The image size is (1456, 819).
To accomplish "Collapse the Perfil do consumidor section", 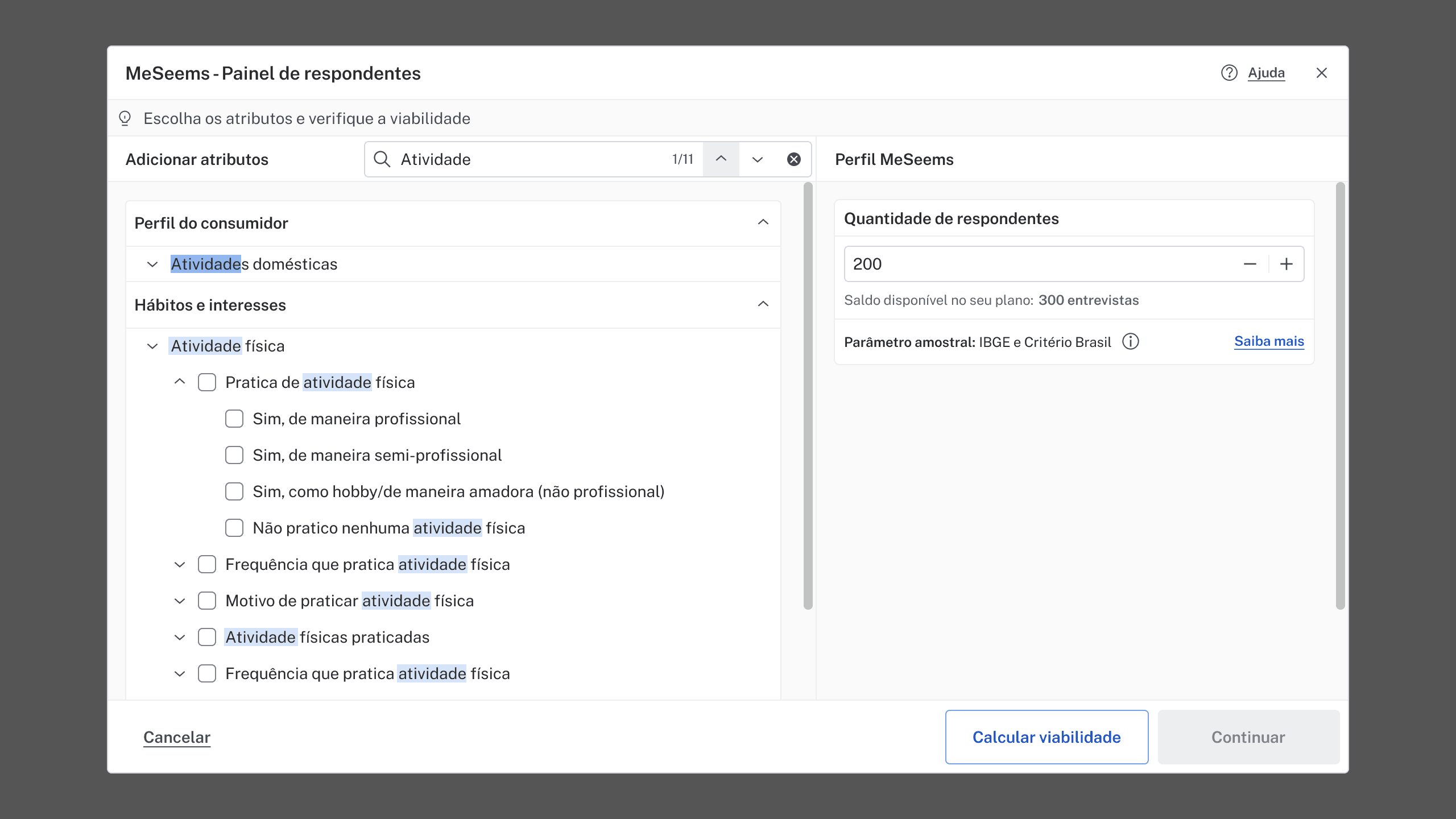I will click(764, 223).
